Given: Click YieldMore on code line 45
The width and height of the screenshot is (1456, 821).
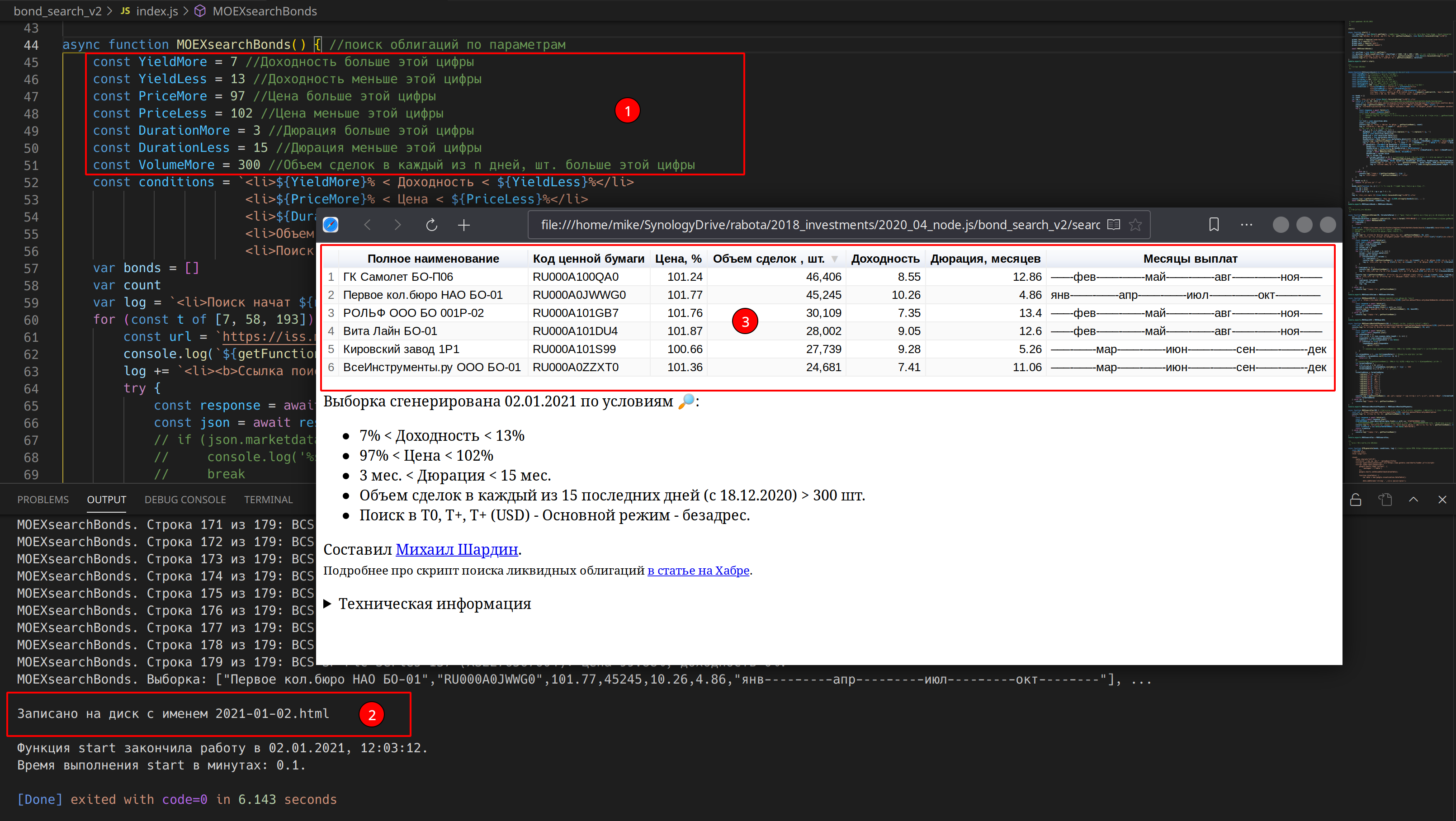Looking at the screenshot, I should point(172,62).
